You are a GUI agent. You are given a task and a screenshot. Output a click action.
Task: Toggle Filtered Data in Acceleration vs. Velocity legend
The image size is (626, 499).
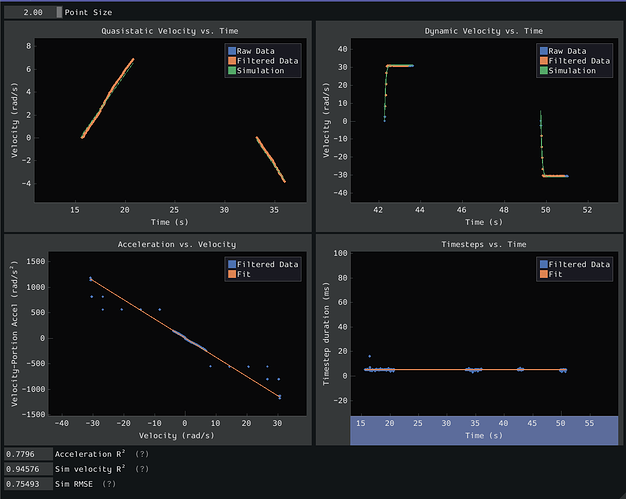click(x=263, y=264)
